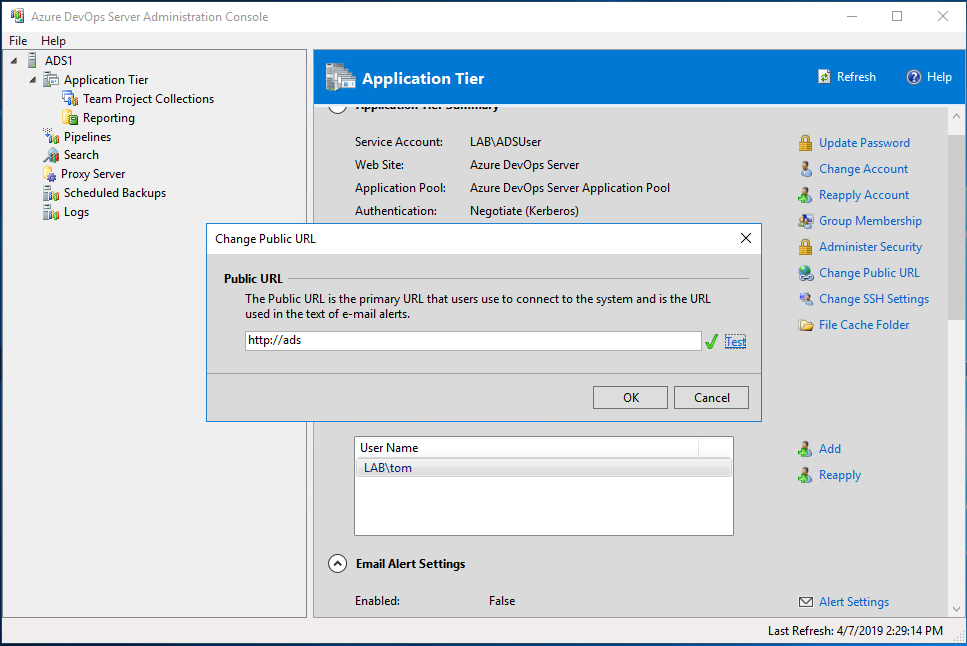
Task: Select Pipelines in the tree
Action: point(88,136)
